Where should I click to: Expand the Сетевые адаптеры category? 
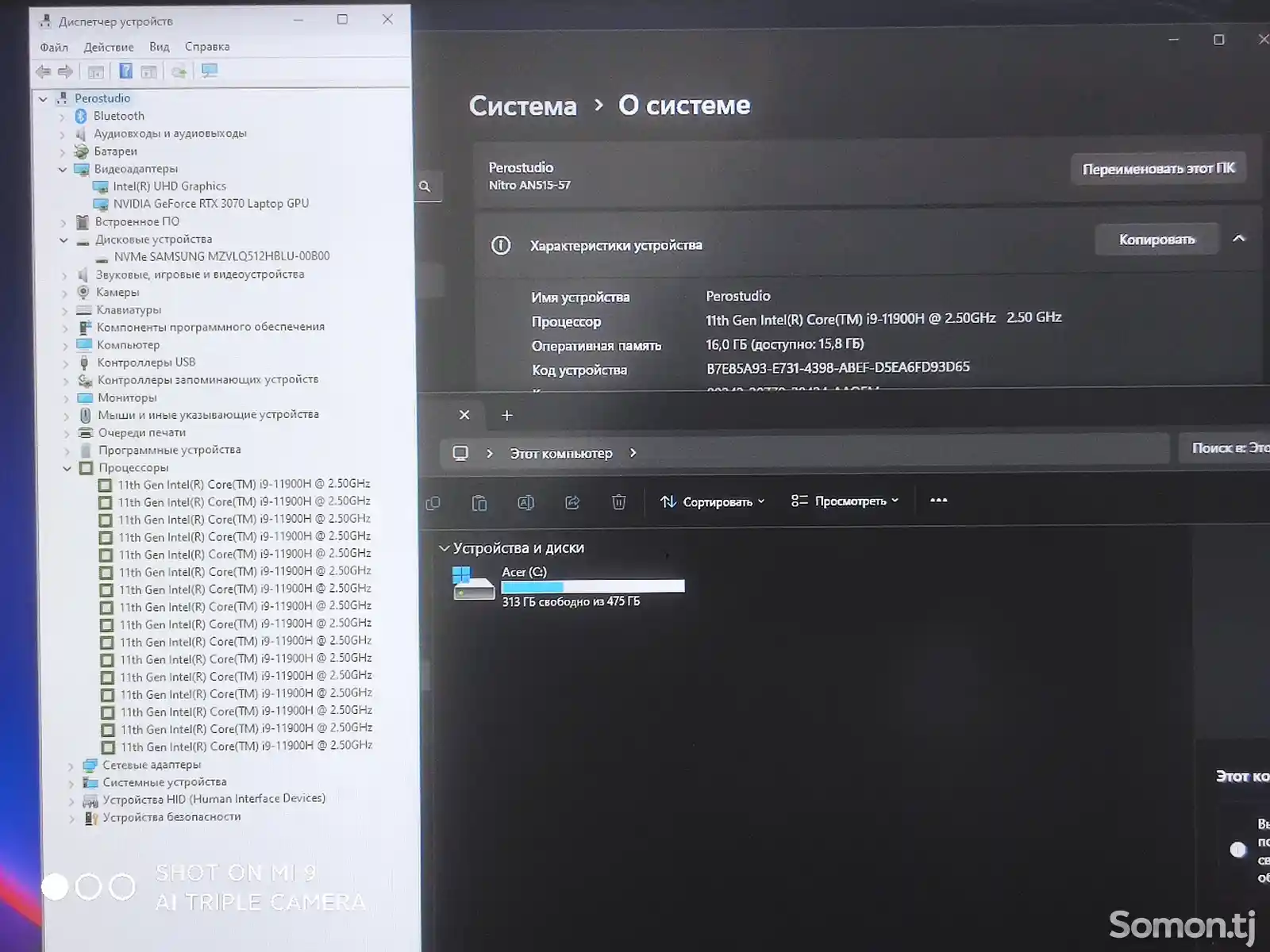coord(71,766)
